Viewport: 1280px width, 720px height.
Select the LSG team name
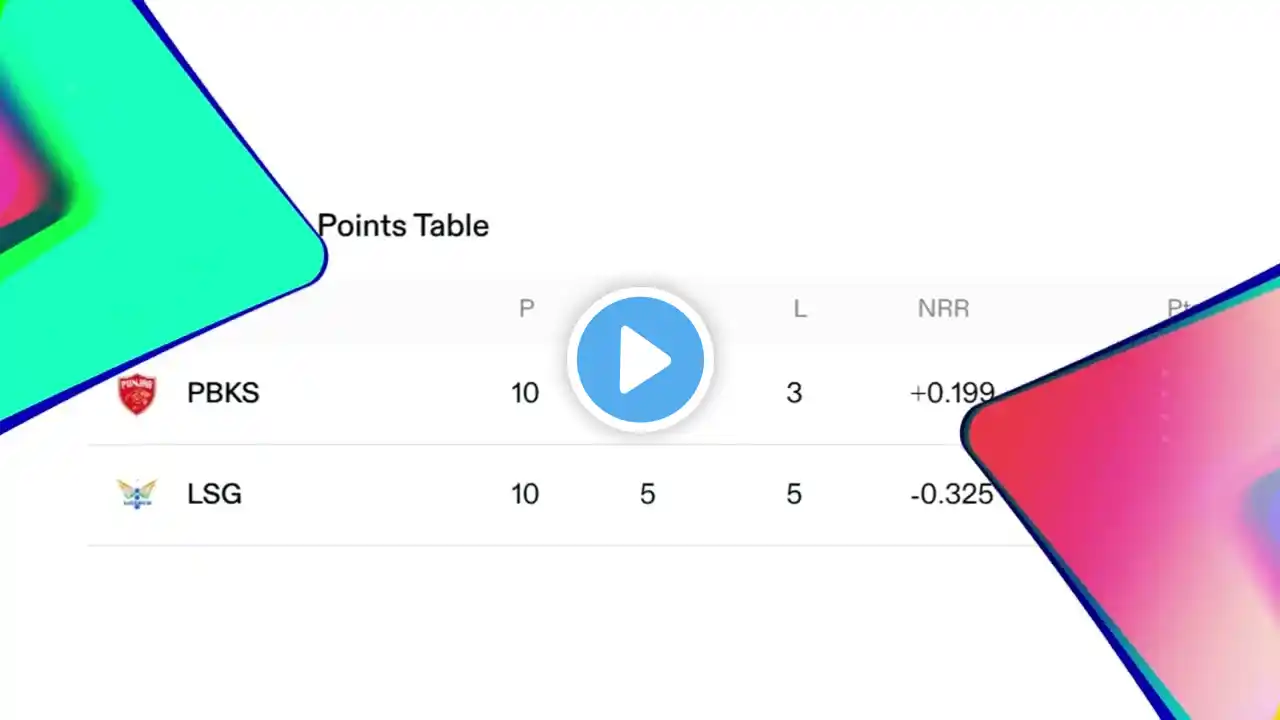click(x=214, y=494)
